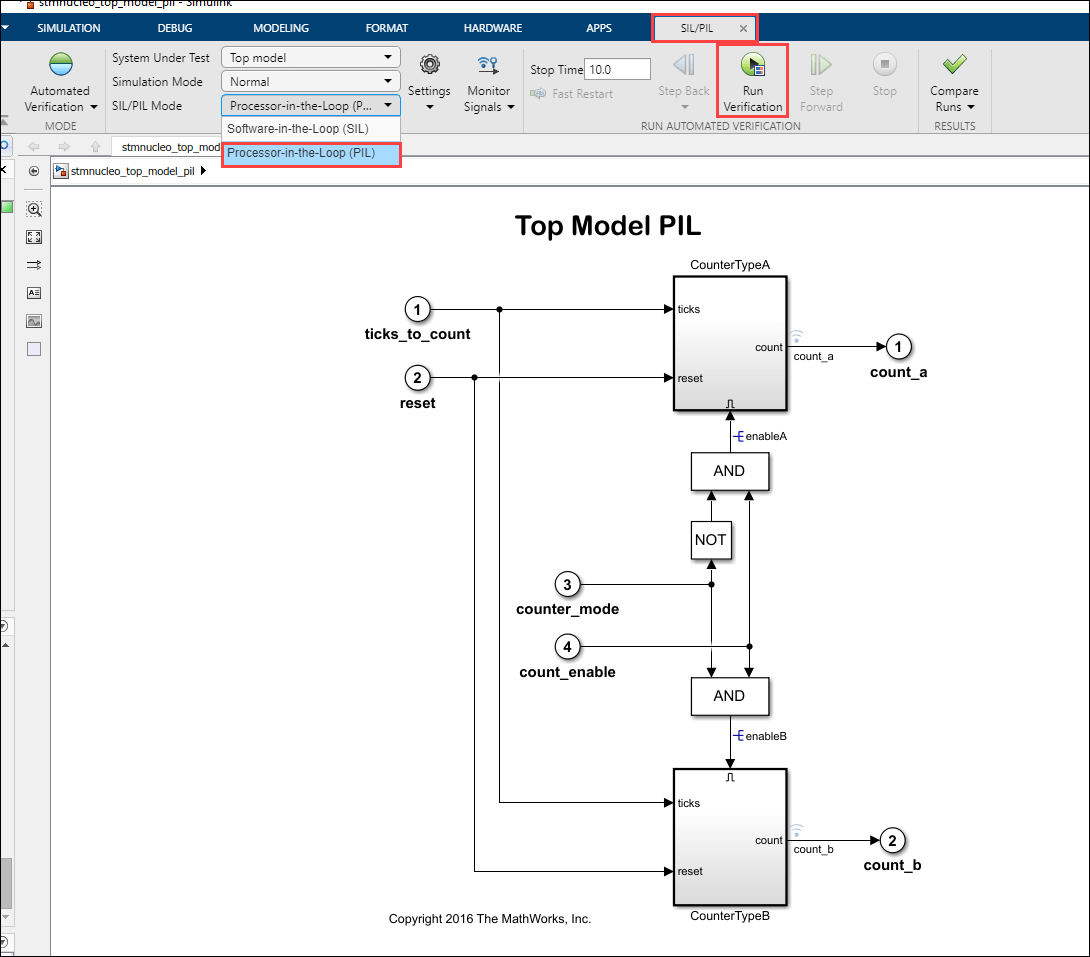Open the Simulation Mode dropdown
Screen dimensions: 1090x957
pos(310,82)
